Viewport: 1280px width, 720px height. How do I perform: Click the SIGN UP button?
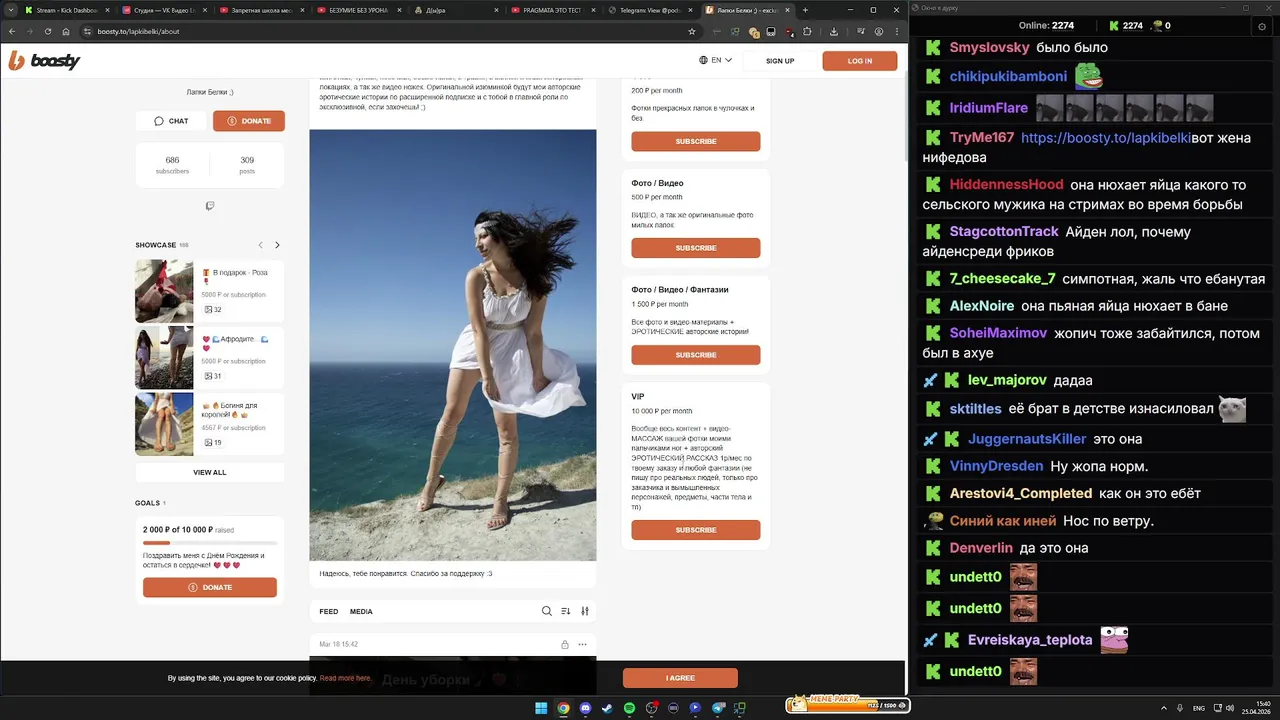(x=780, y=61)
